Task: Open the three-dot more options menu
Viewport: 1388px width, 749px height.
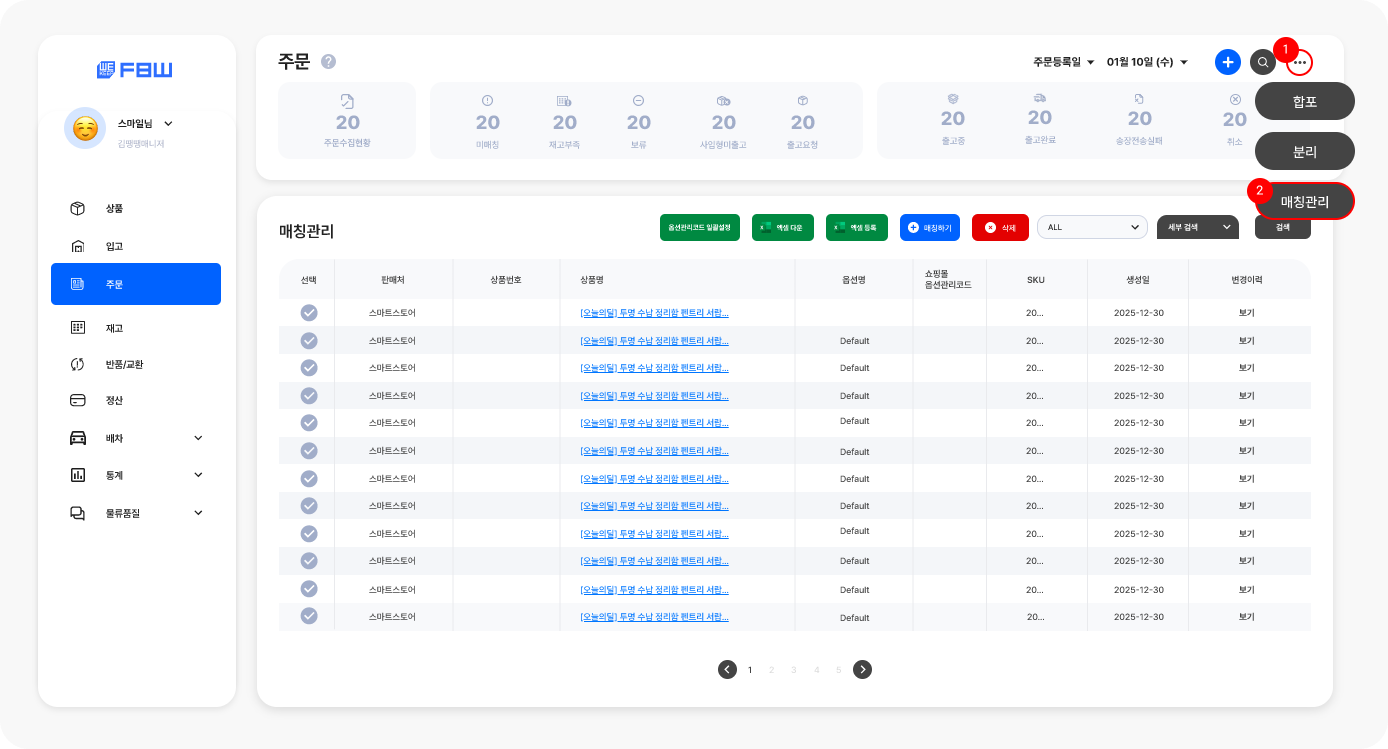Action: tap(1299, 63)
